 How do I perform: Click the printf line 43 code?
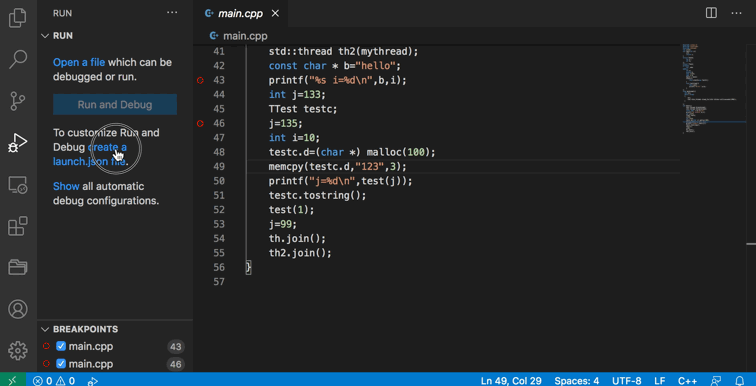coord(338,80)
